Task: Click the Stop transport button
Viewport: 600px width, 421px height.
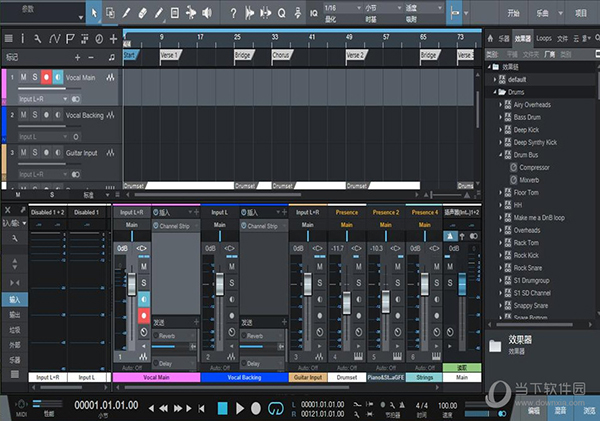Action: point(222,408)
